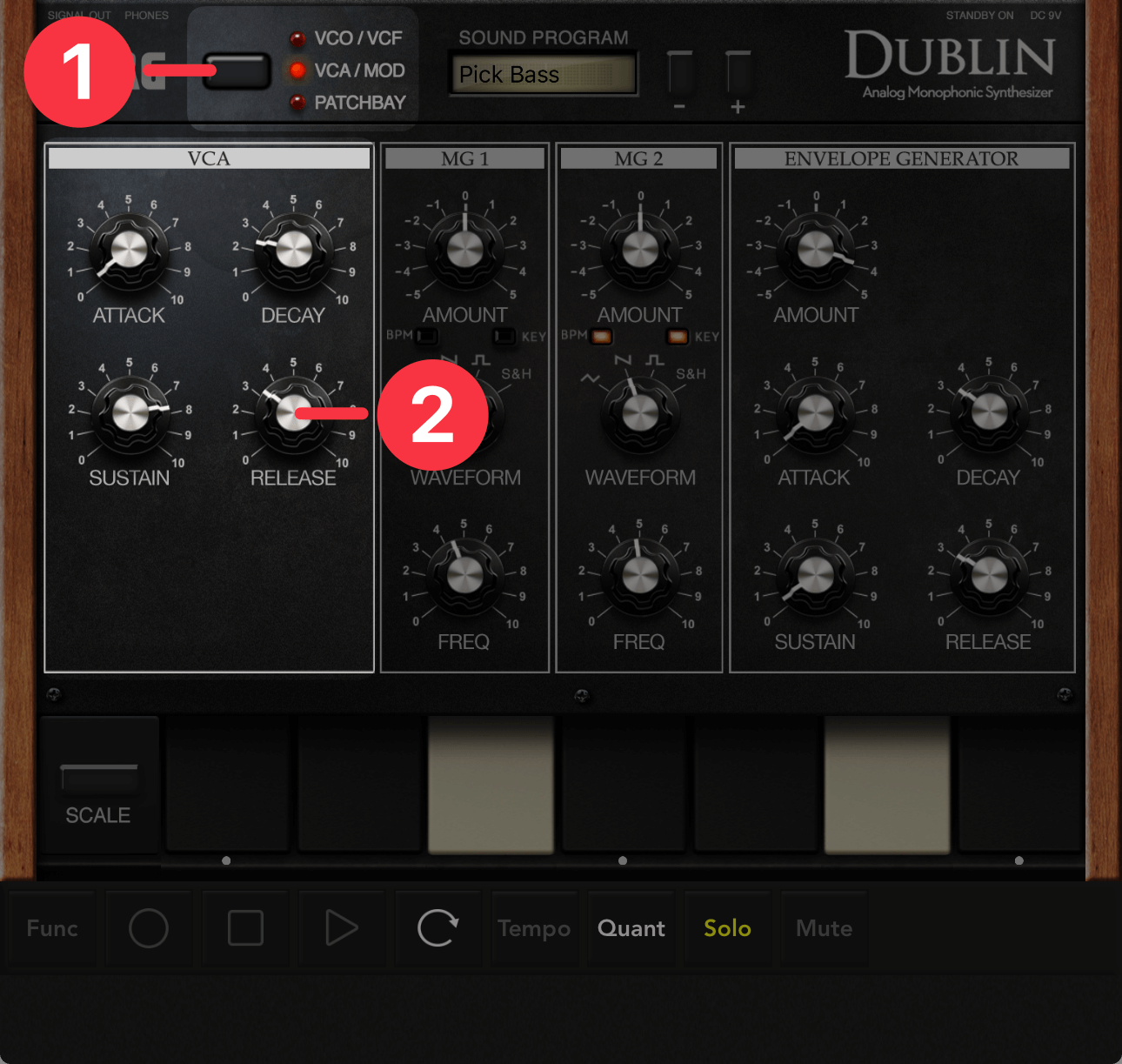This screenshot has width=1122, height=1064.
Task: Click the VCA ATTACK knob
Action: (x=129, y=251)
